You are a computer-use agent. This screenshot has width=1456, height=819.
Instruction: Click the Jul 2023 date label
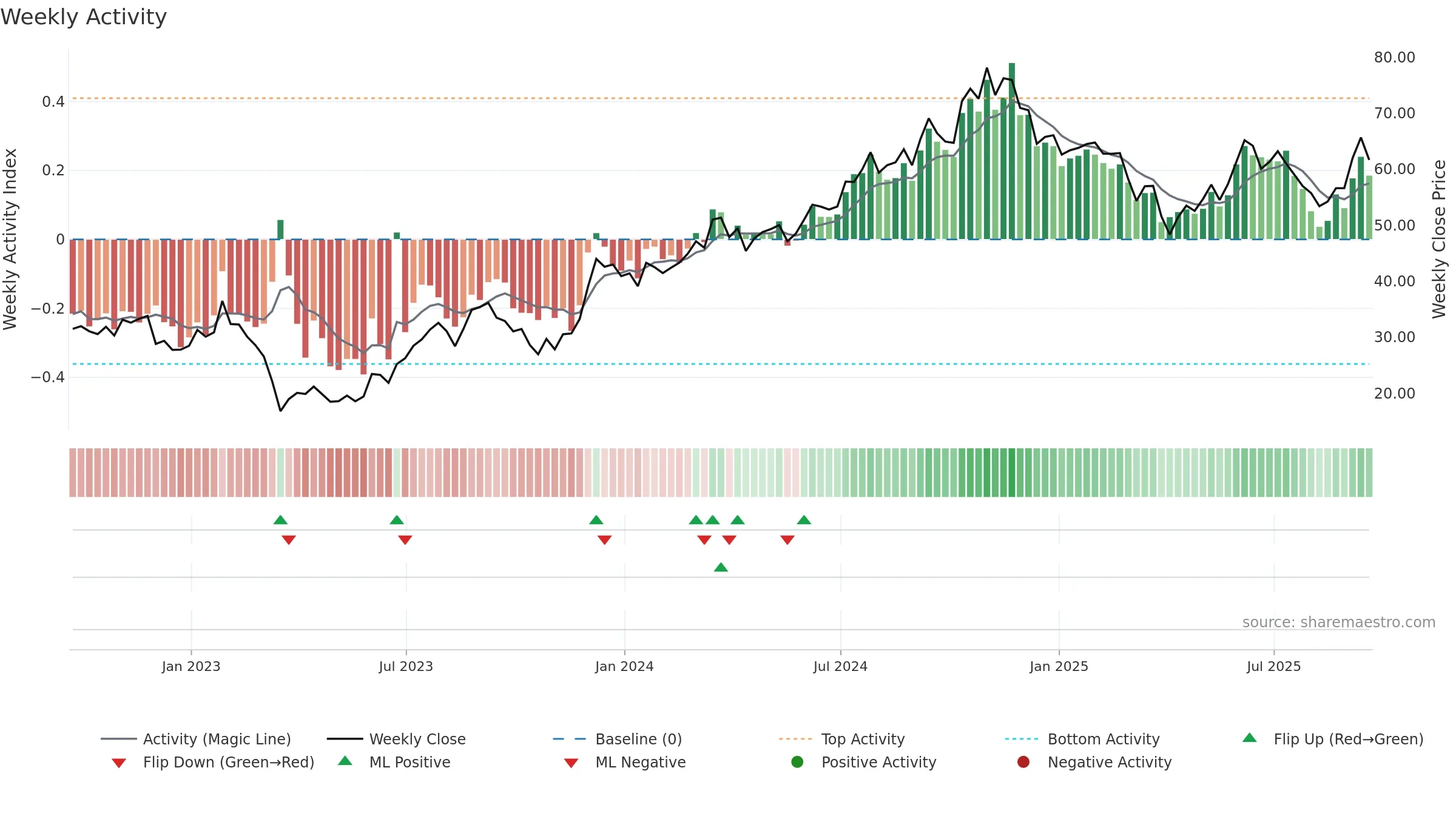(x=406, y=667)
